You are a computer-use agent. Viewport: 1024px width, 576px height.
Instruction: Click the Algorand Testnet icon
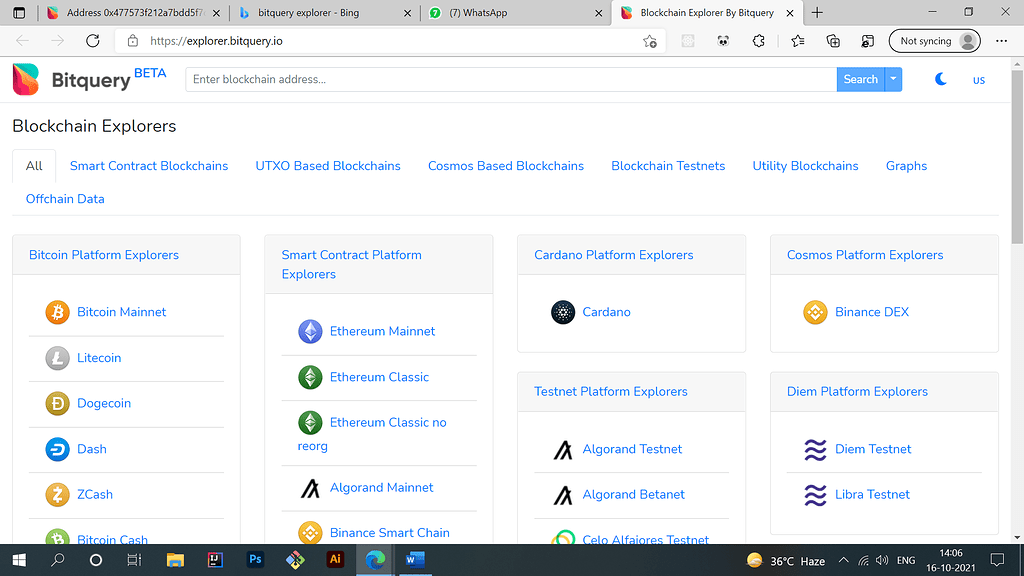[562, 449]
